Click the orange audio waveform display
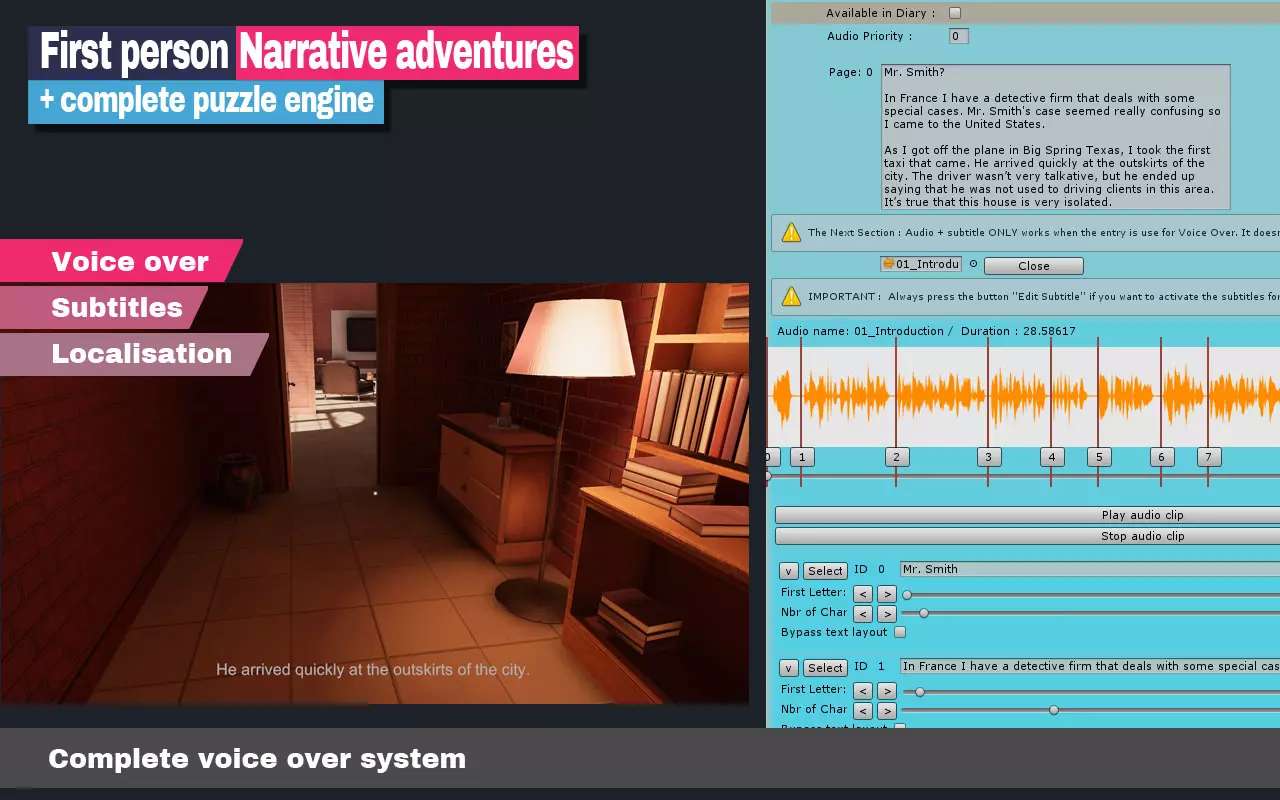 1024,397
